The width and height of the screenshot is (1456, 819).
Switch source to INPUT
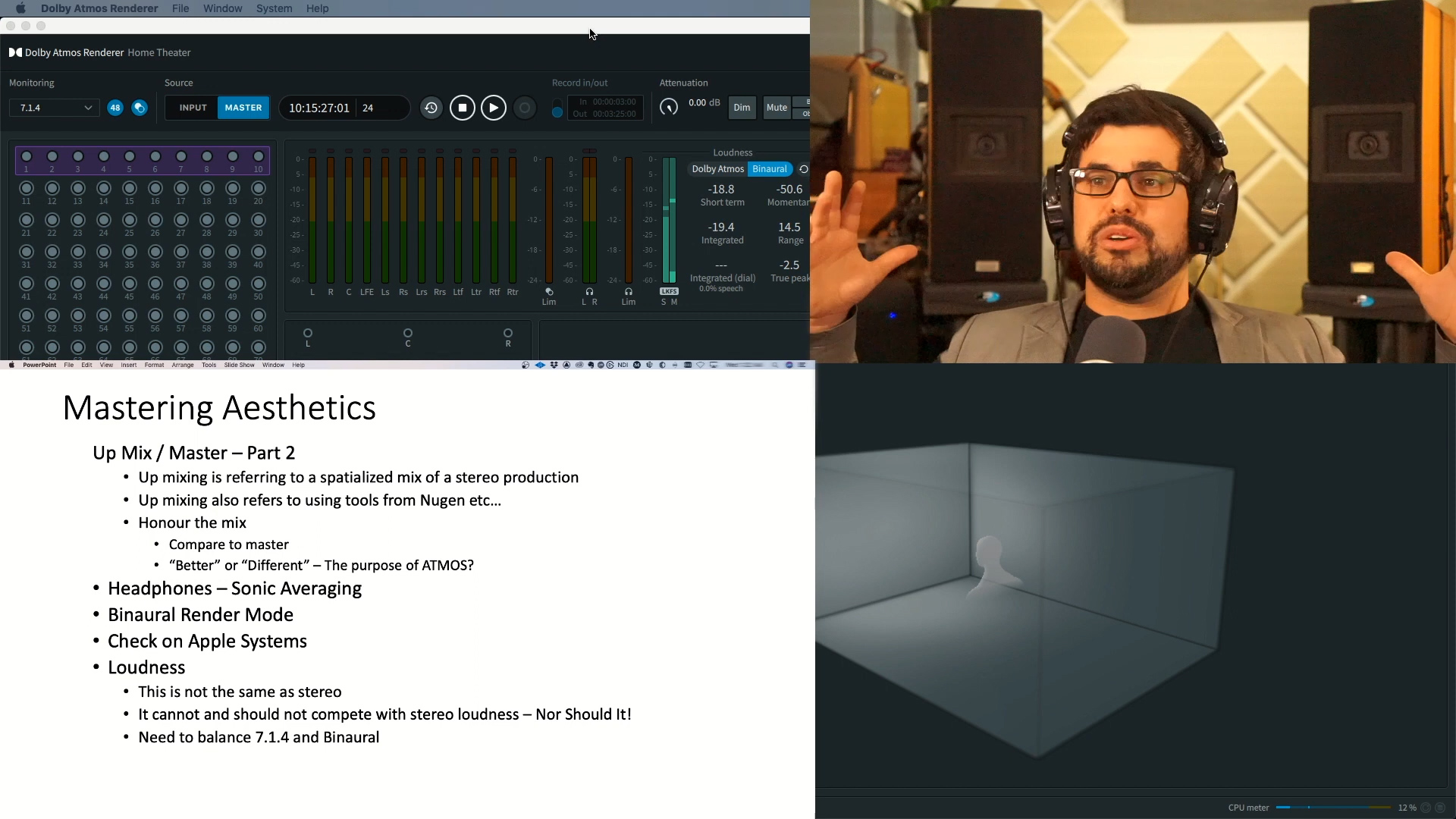click(193, 108)
